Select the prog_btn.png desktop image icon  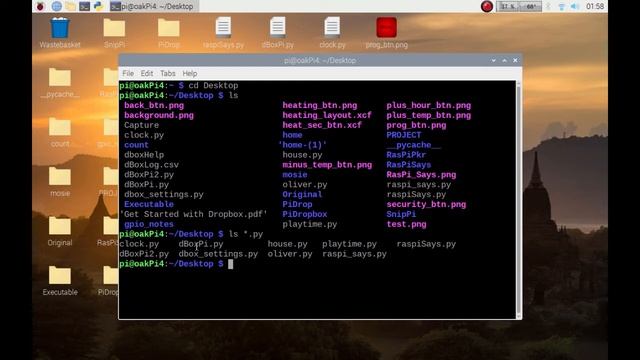click(x=387, y=33)
